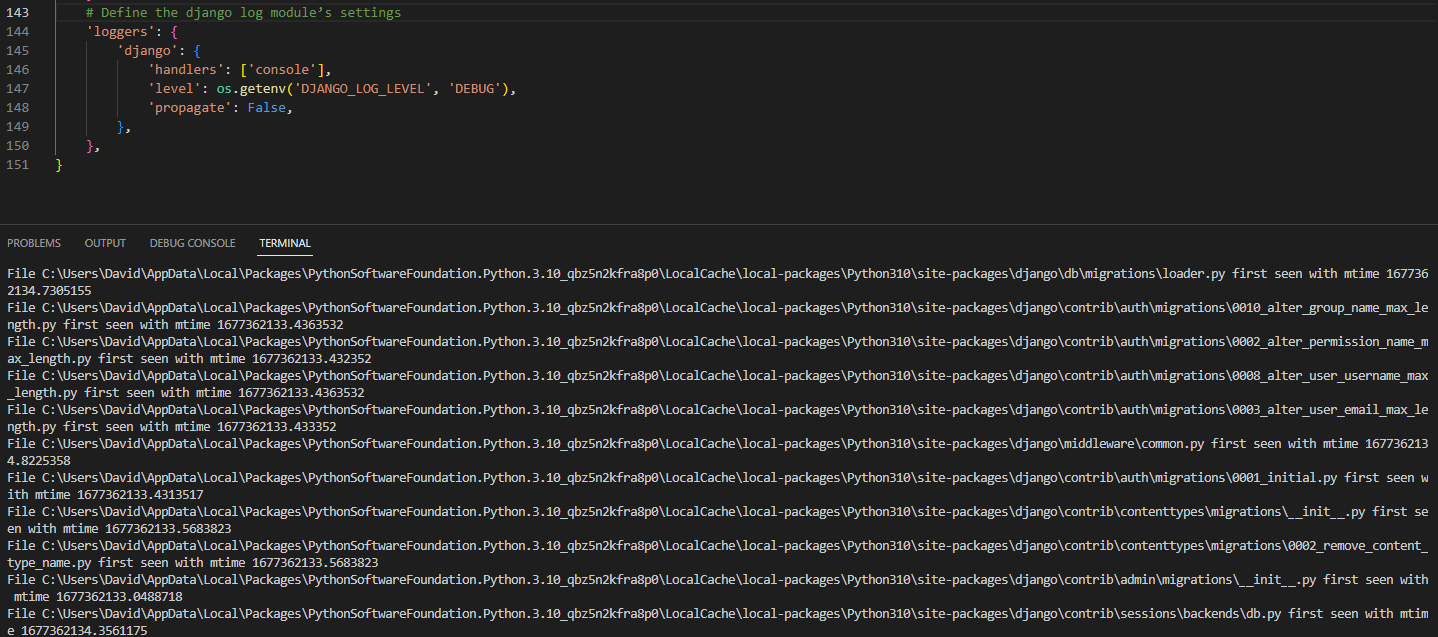1438x637 pixels.
Task: Click the 'DEBUG' default value string
Action: pos(477,89)
